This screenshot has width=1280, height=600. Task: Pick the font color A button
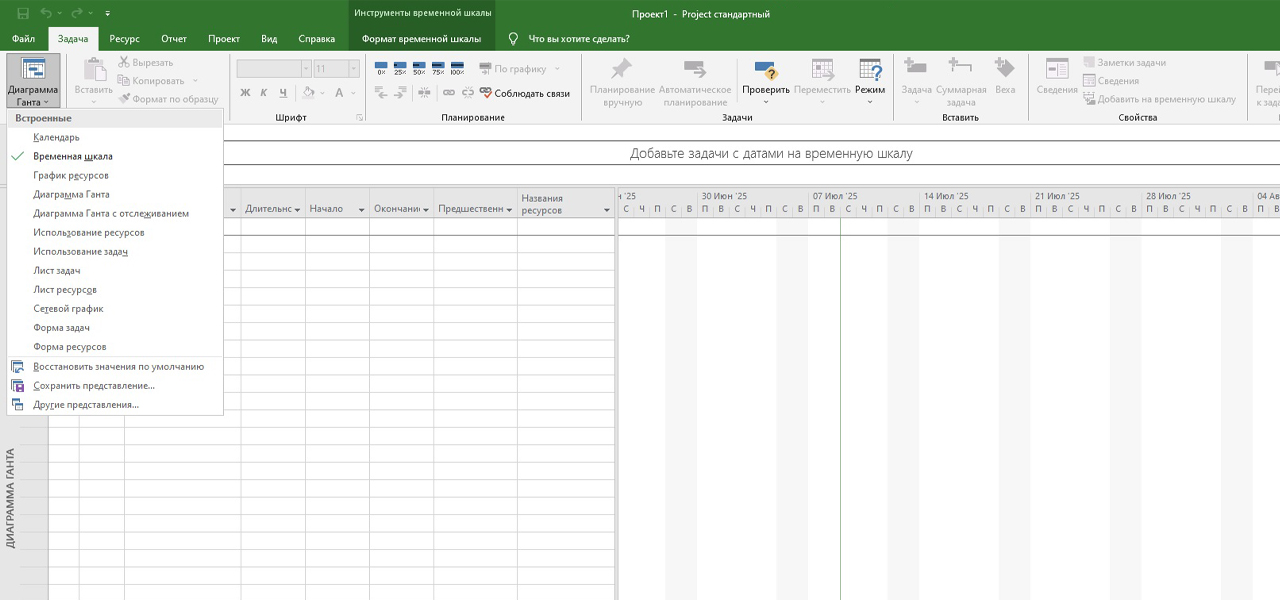[x=339, y=93]
